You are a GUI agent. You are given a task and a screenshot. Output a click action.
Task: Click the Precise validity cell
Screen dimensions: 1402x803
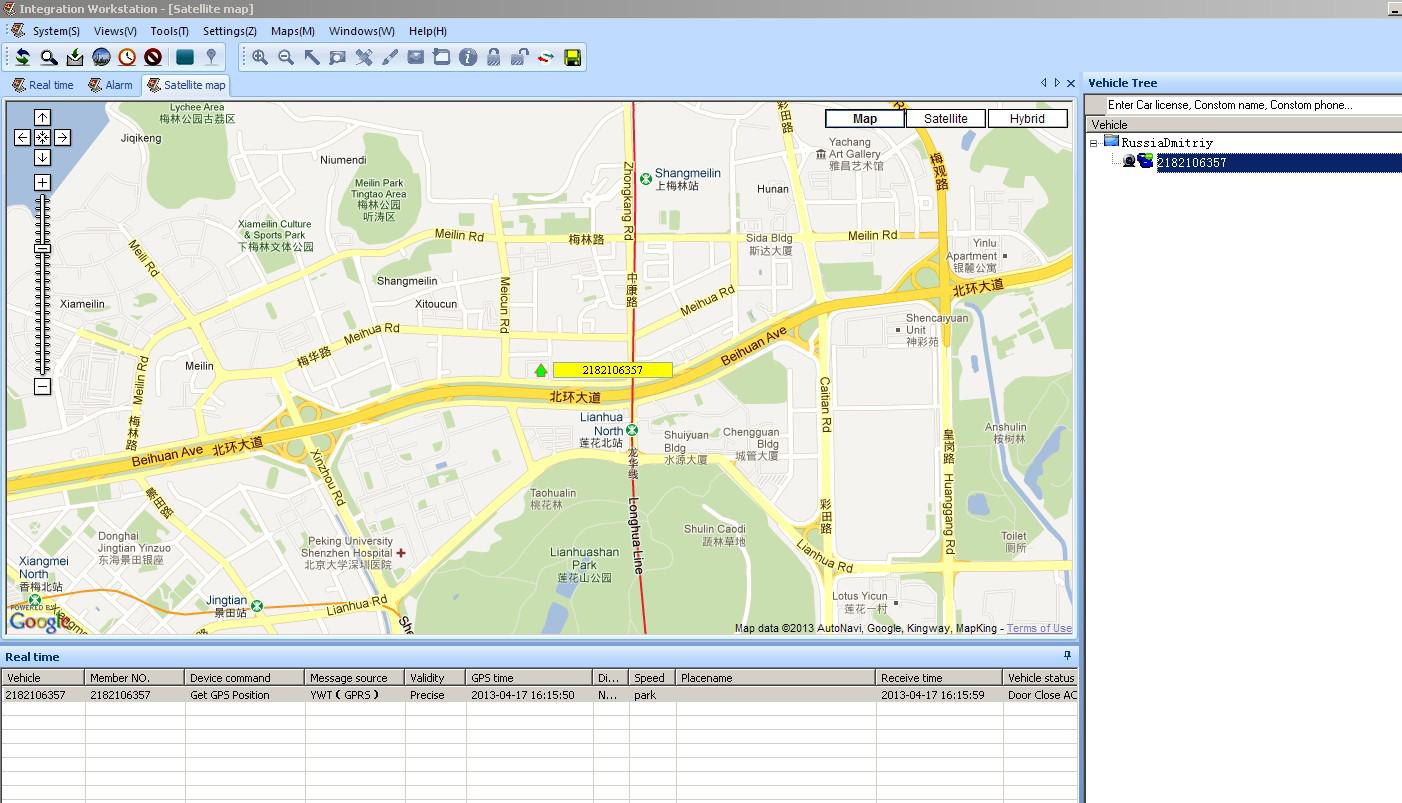pyautogui.click(x=435, y=694)
